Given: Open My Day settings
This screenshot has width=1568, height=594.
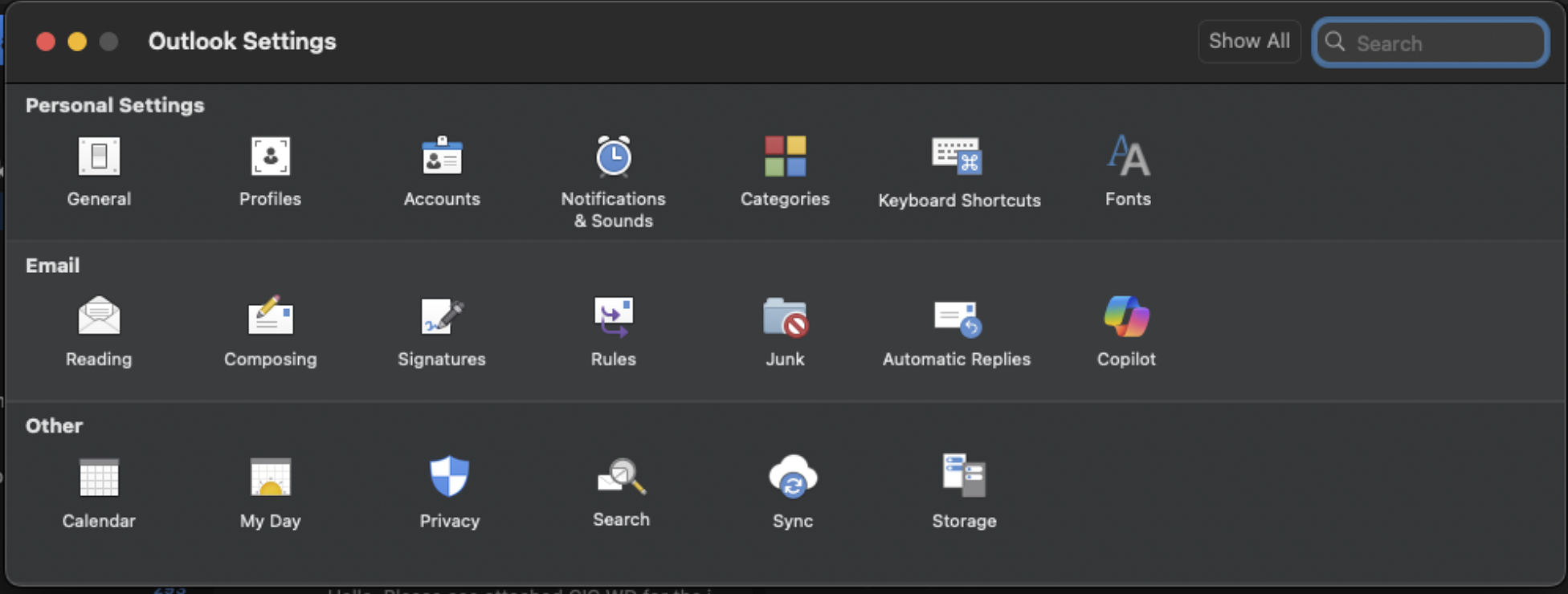Looking at the screenshot, I should click(x=270, y=493).
